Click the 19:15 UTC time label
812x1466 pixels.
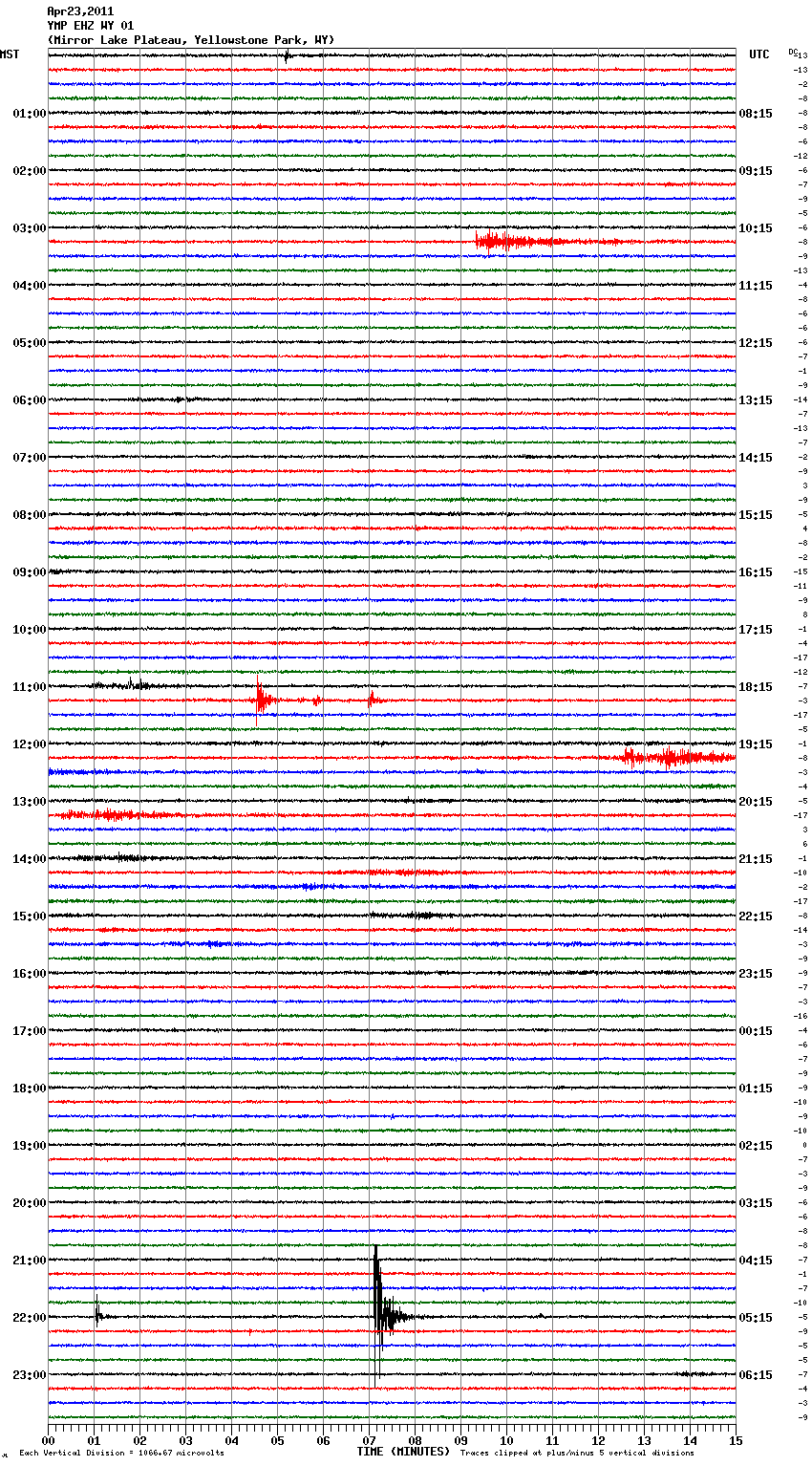click(756, 744)
